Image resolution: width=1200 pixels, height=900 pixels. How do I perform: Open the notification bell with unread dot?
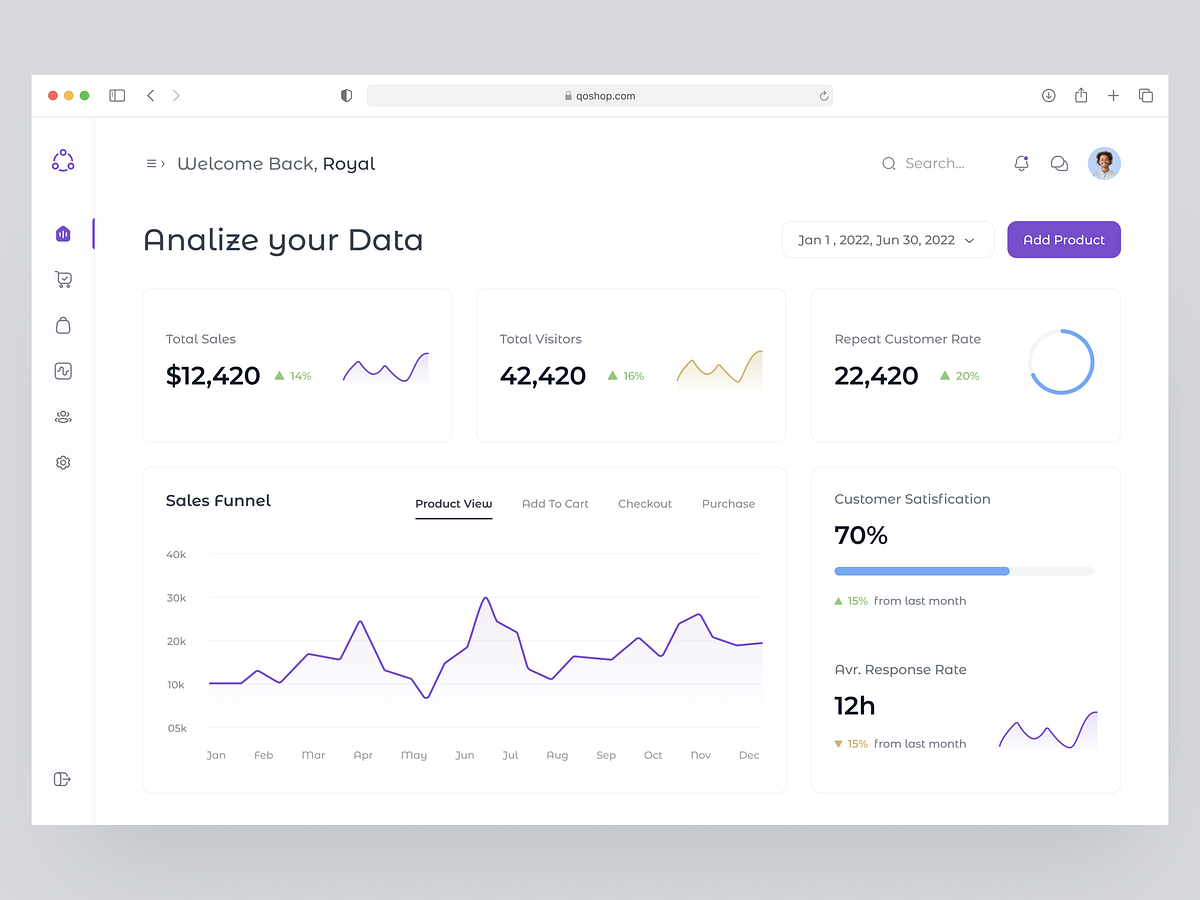point(1021,163)
